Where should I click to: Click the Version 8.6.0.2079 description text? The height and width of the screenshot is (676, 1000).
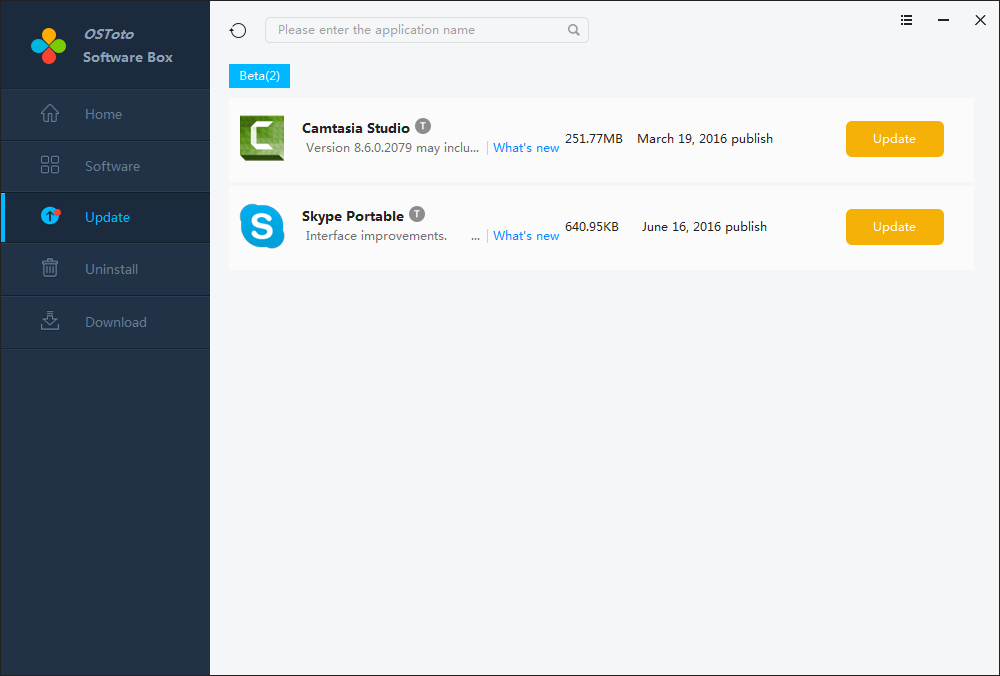[x=392, y=148]
